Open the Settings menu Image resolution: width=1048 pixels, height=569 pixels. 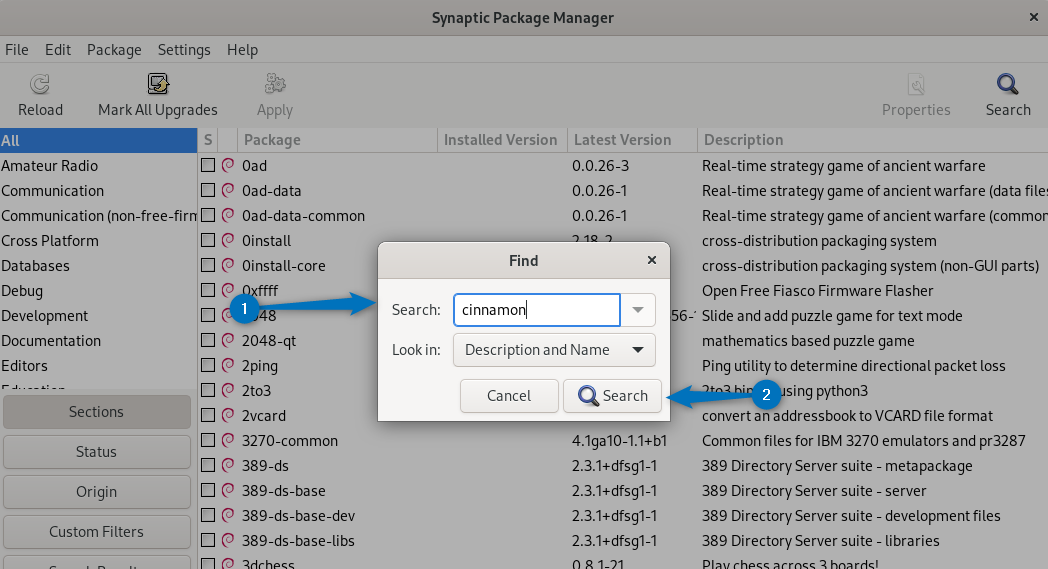184,49
